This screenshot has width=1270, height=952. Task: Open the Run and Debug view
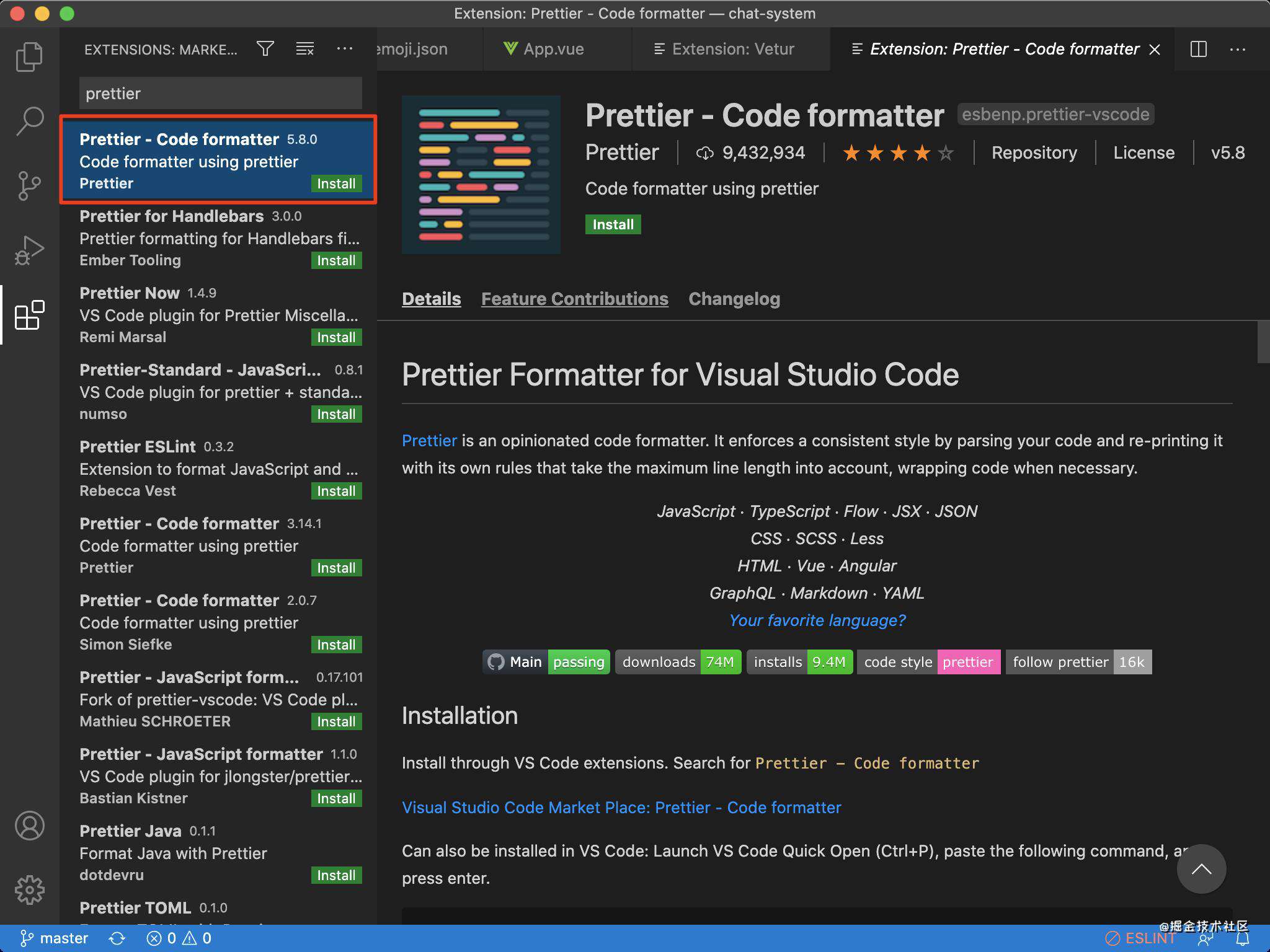29,250
